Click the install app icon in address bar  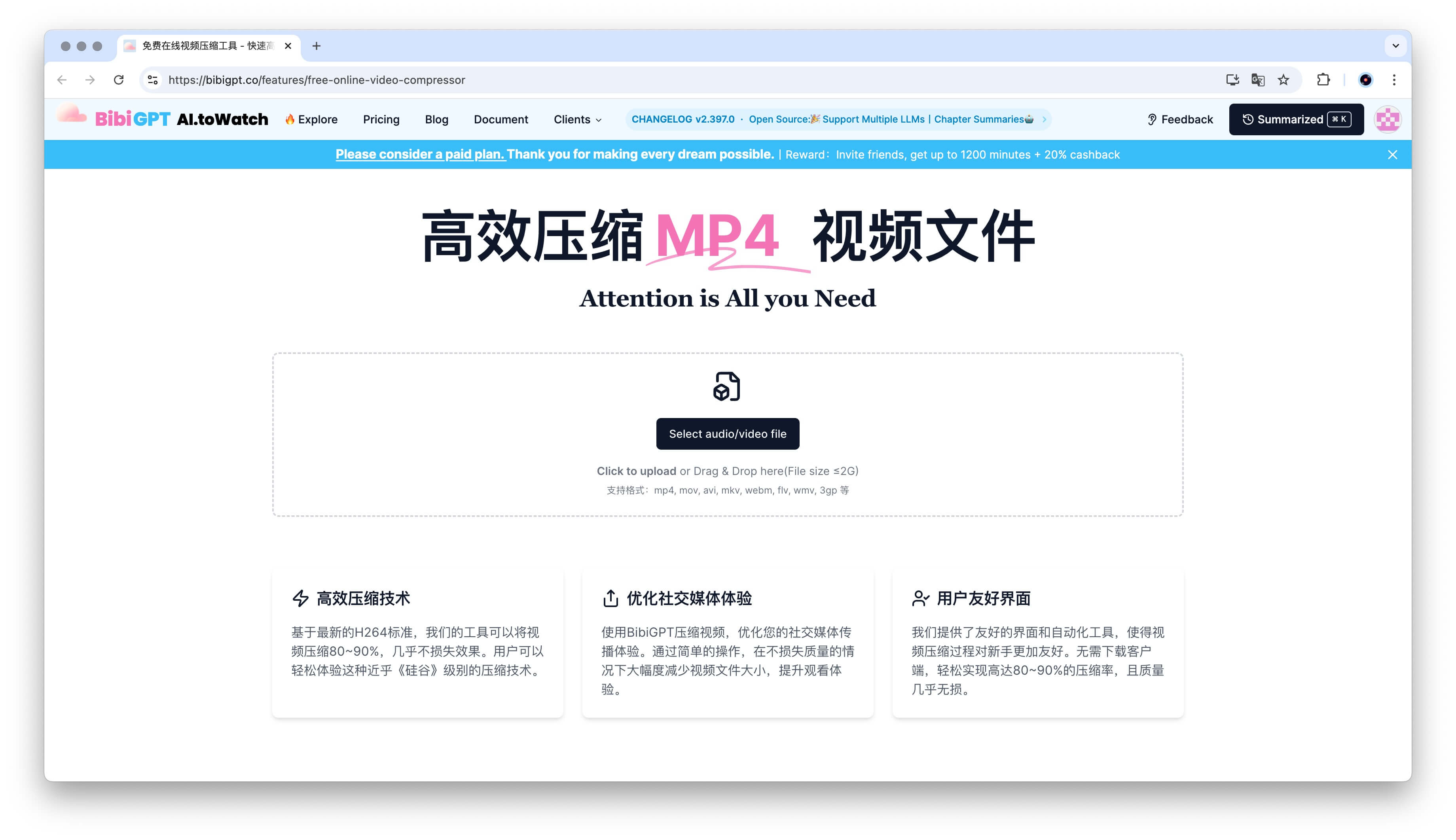[x=1232, y=80]
